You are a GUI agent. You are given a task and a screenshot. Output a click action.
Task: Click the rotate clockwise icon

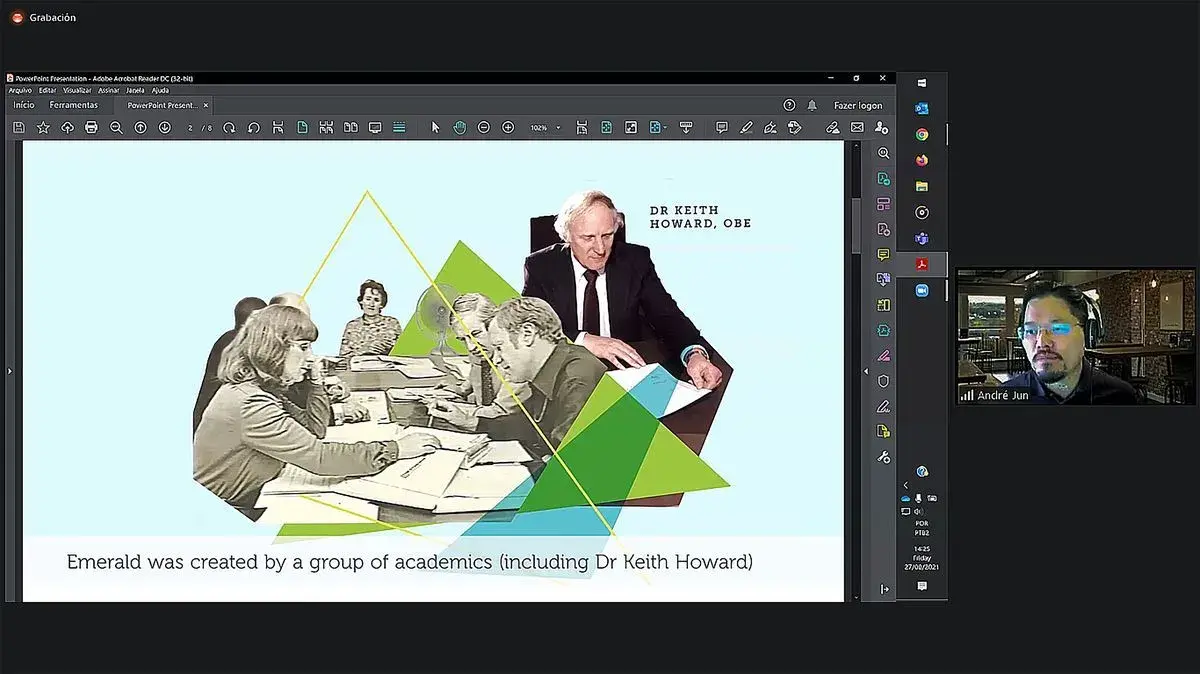(x=229, y=128)
